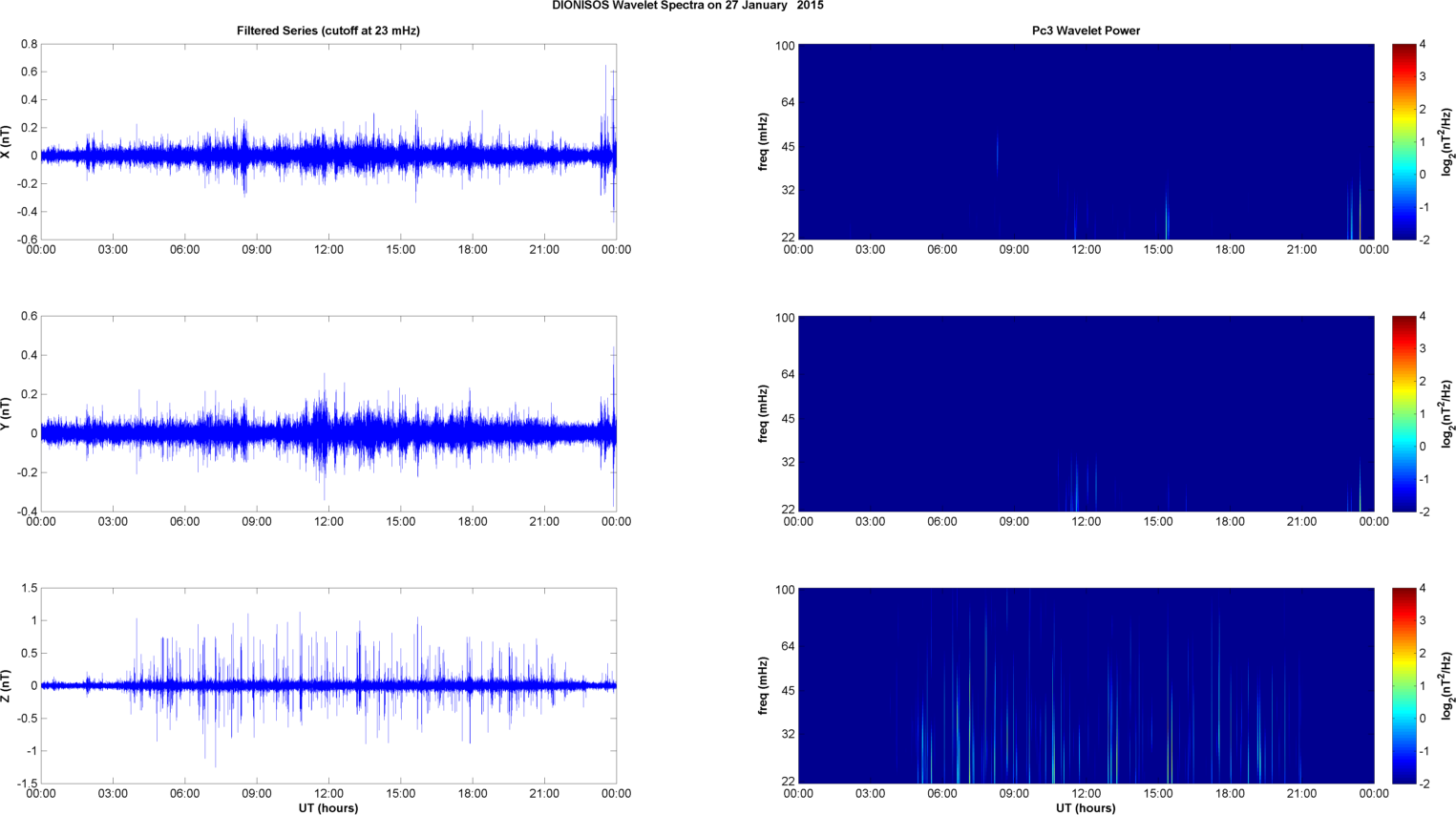Click the colorbar beside the bottom spectrogram

click(x=1403, y=686)
